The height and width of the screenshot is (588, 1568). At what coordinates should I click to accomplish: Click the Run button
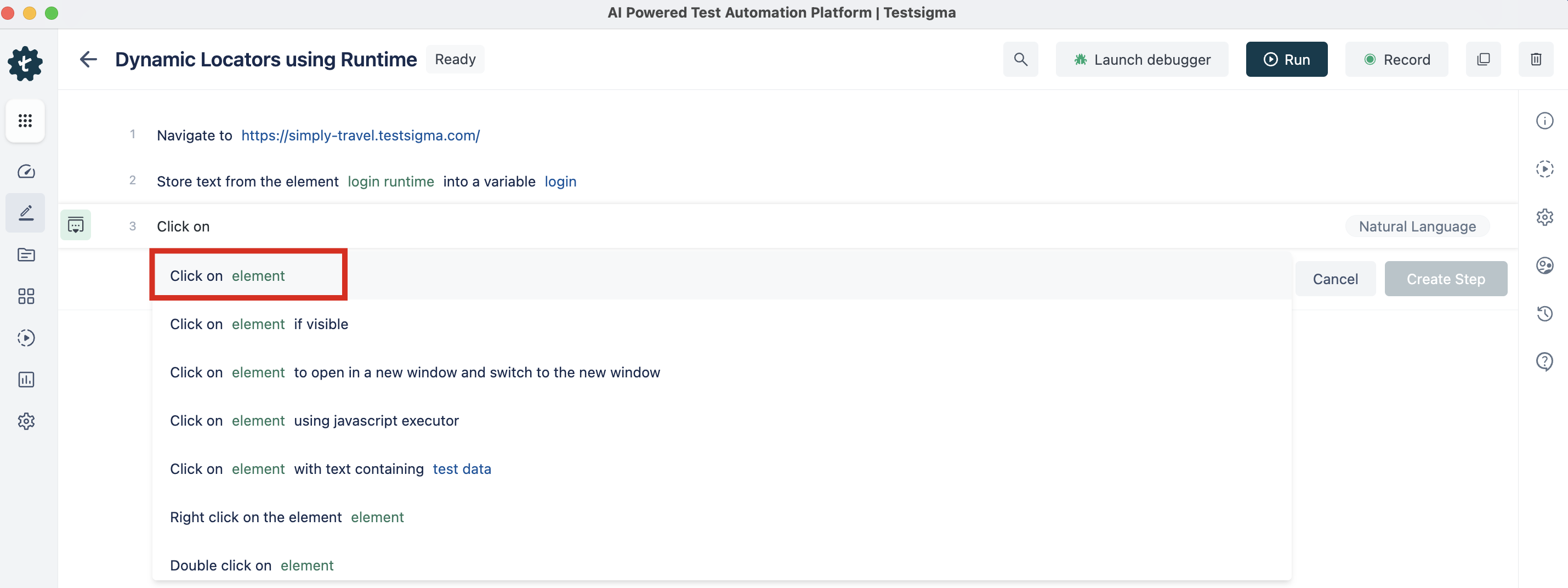point(1286,59)
